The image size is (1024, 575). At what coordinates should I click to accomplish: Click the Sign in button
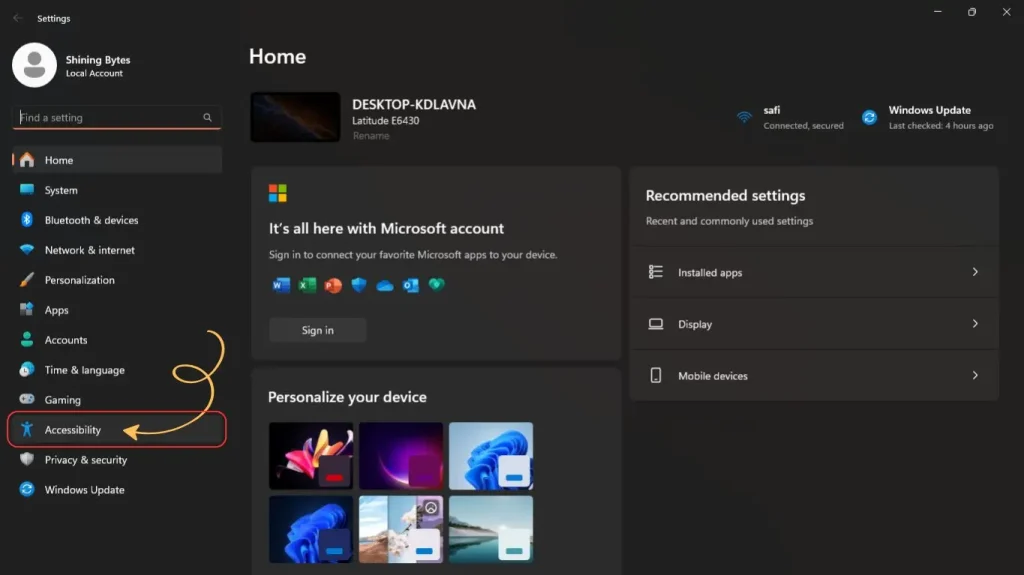point(318,330)
